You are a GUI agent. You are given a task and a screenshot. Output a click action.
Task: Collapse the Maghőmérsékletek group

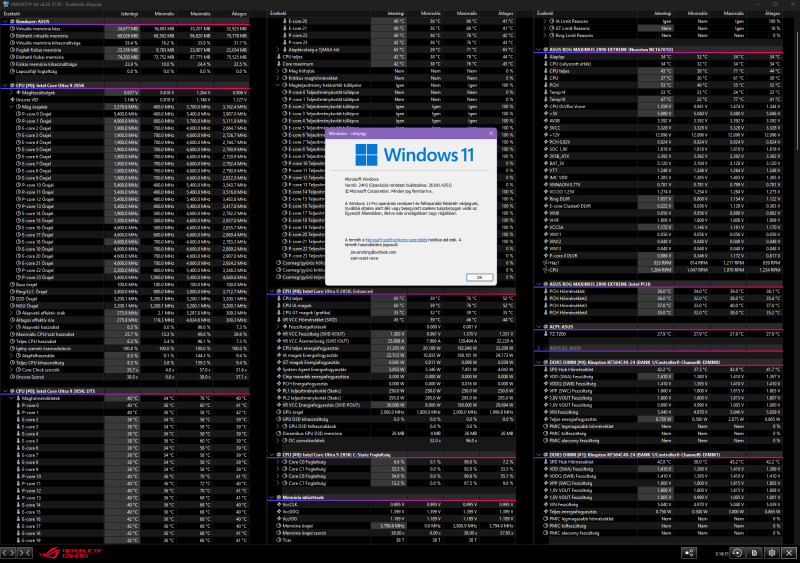pos(11,398)
